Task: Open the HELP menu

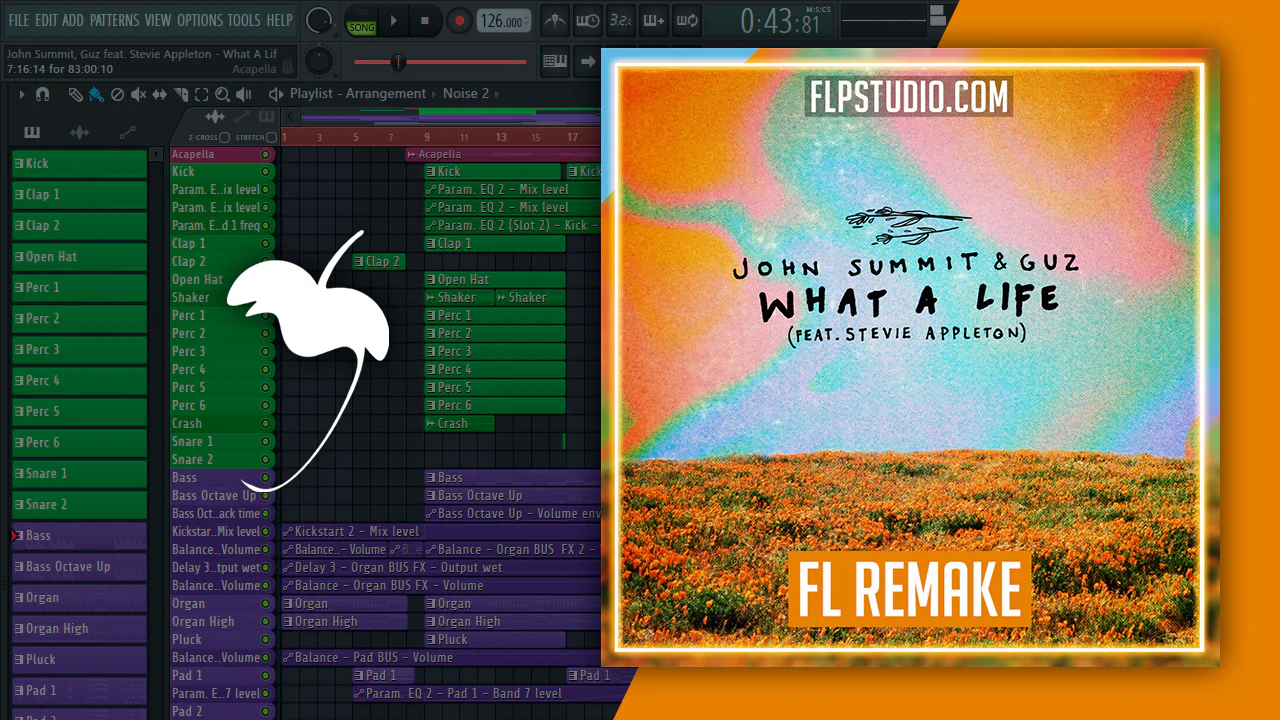Action: pos(280,20)
